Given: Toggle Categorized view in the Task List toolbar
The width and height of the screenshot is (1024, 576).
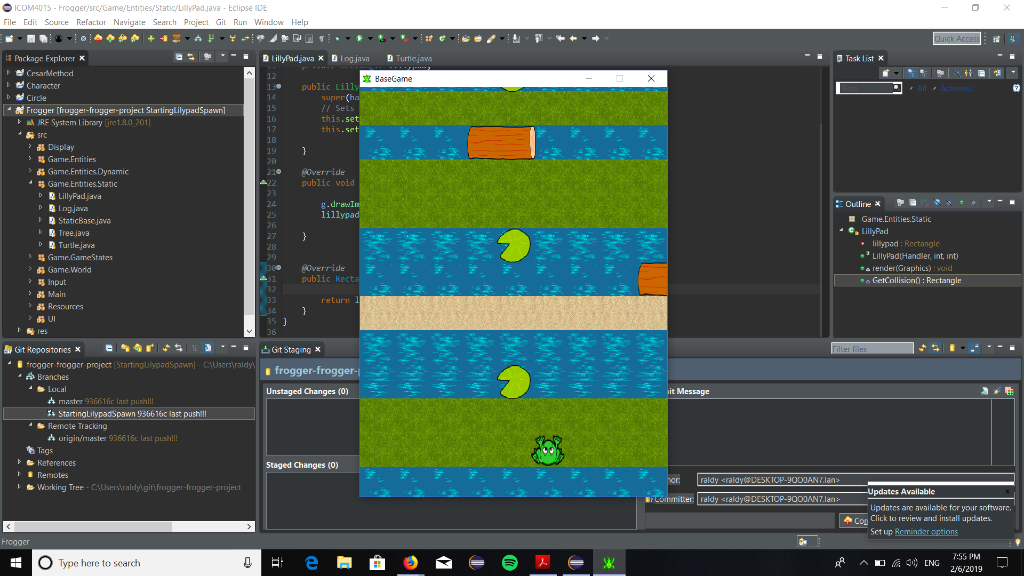Looking at the screenshot, I should [912, 73].
